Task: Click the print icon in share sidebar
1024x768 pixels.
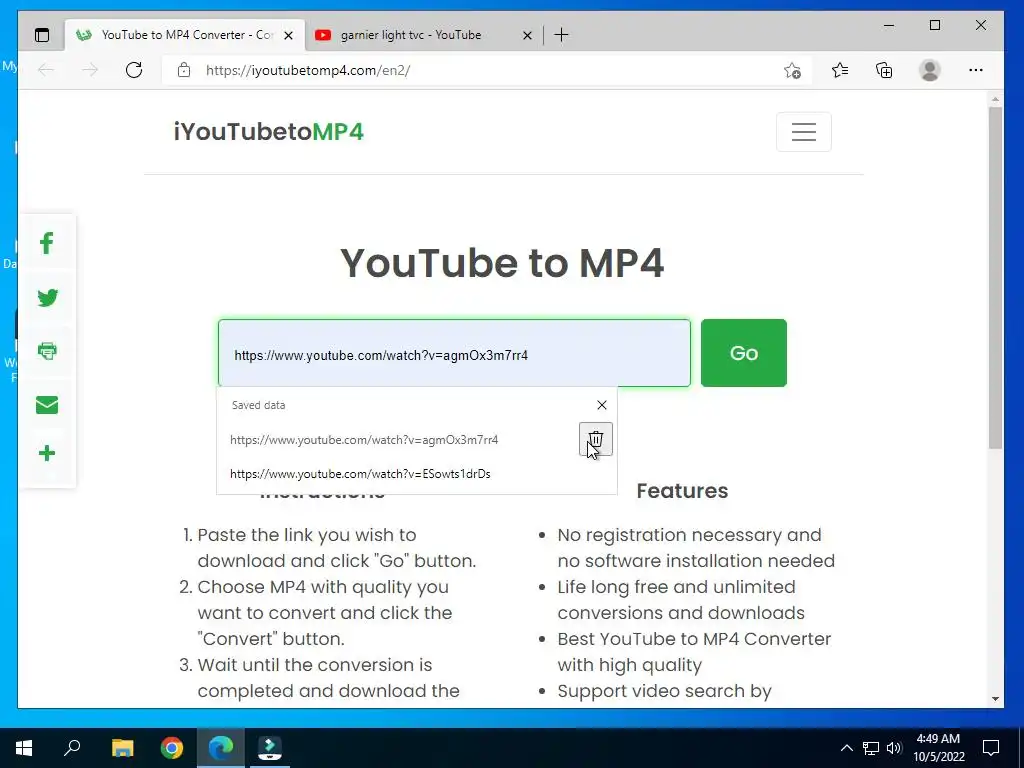Action: coord(47,351)
